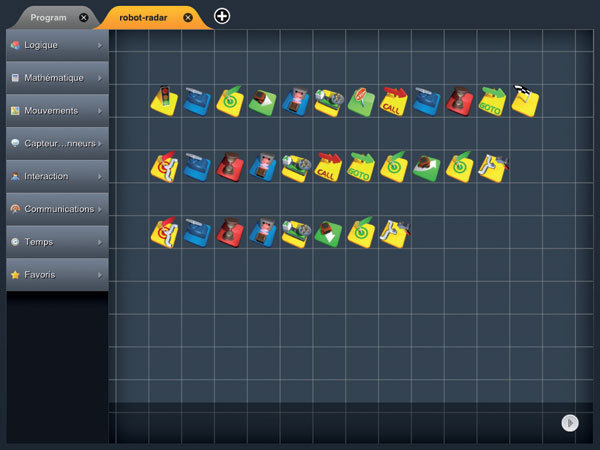
Task: Select the blue block beside the traffic light
Action: [197, 102]
